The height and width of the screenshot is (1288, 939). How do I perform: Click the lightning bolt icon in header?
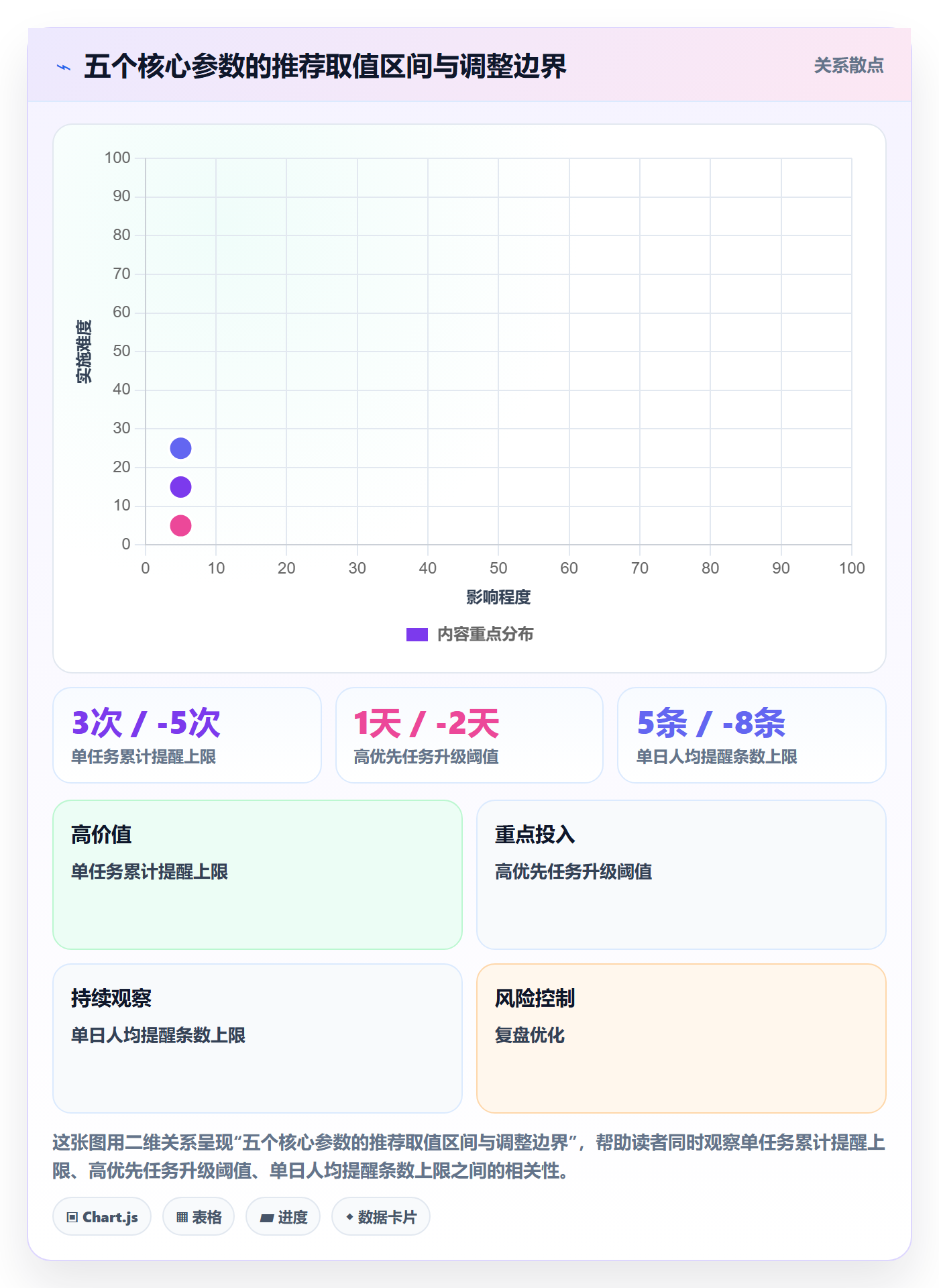point(64,67)
